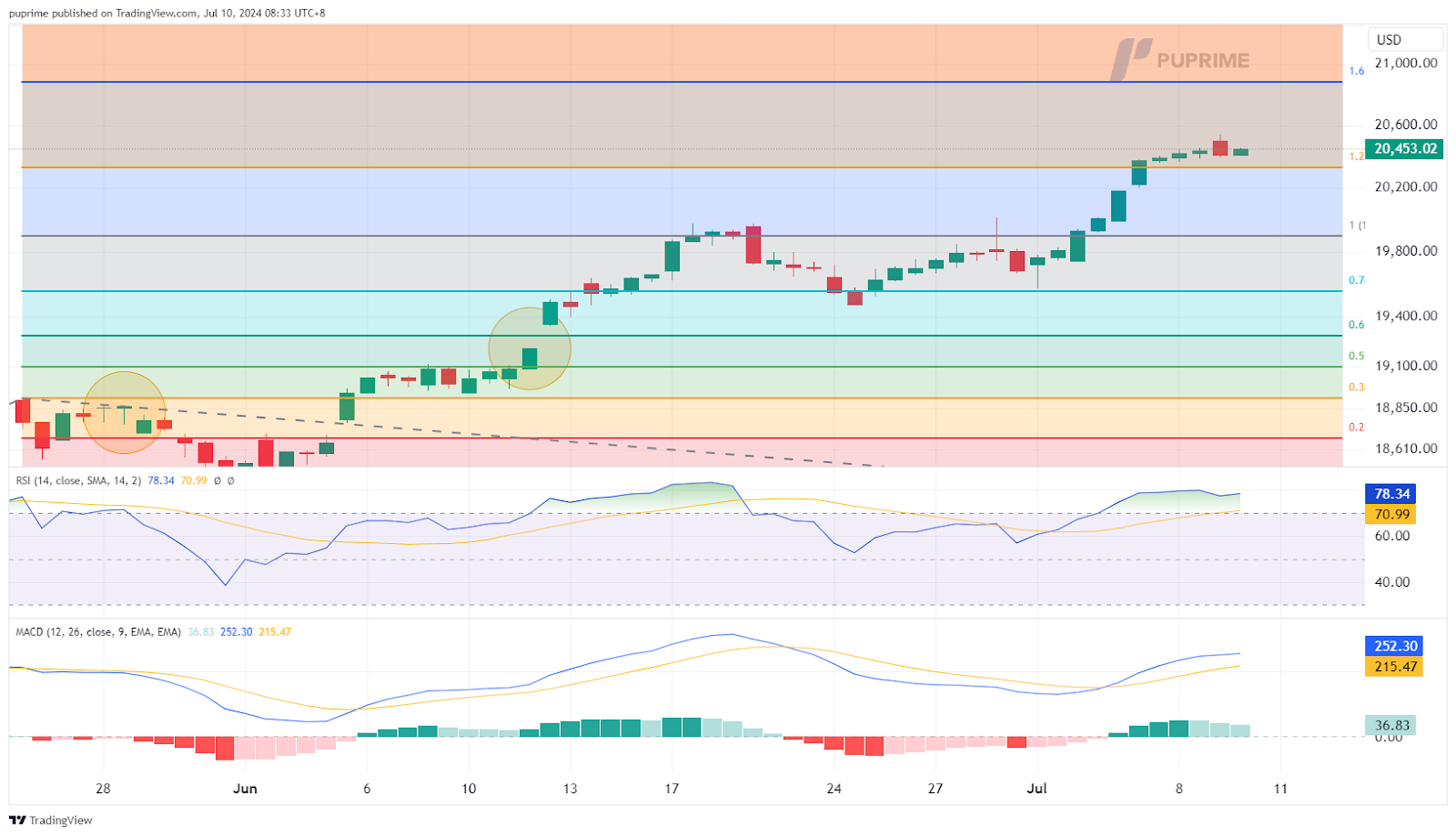Click the Jun label on the time axis
The height and width of the screenshot is (836, 1456).
pyautogui.click(x=245, y=789)
